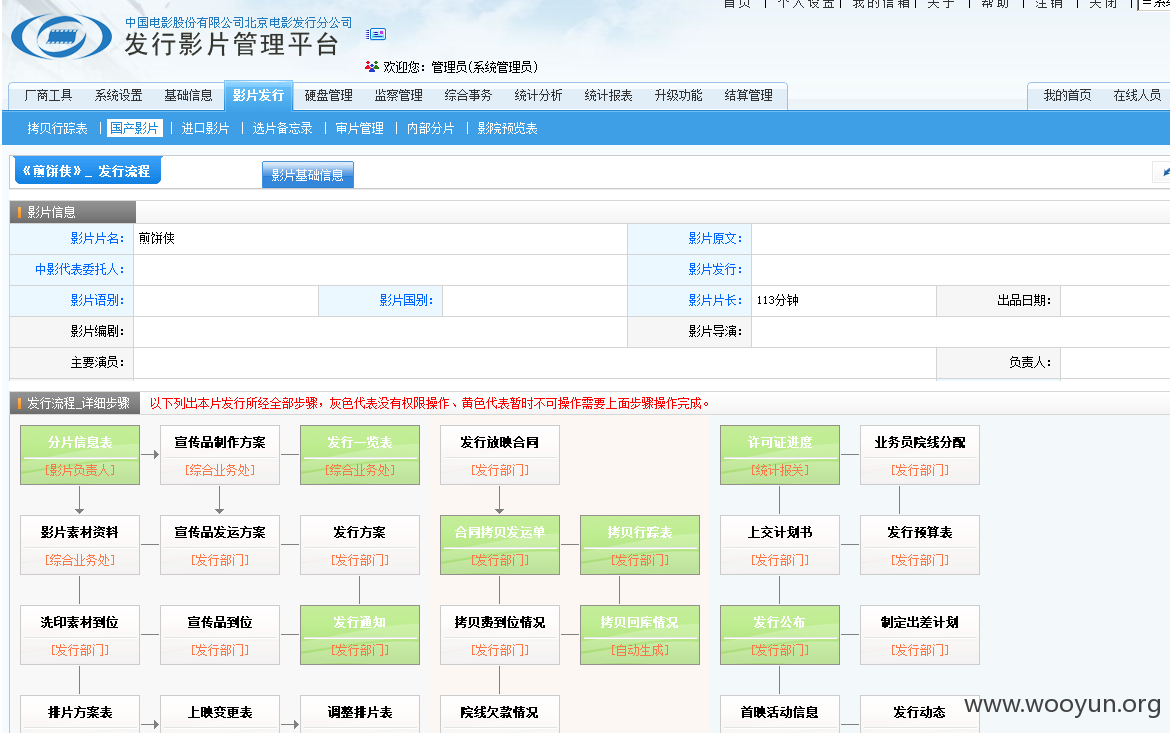Click the 影片信息 section header

pyautogui.click(x=72, y=212)
